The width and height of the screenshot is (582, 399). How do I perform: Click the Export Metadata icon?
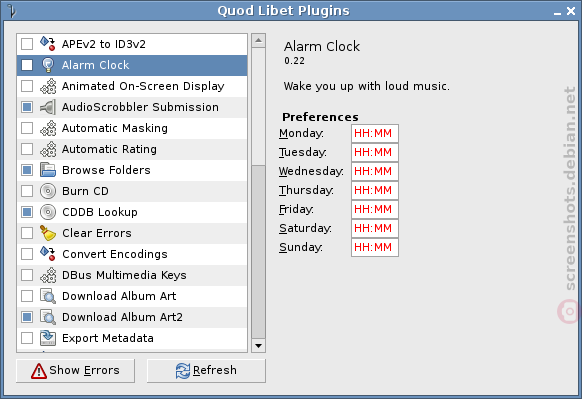point(48,338)
